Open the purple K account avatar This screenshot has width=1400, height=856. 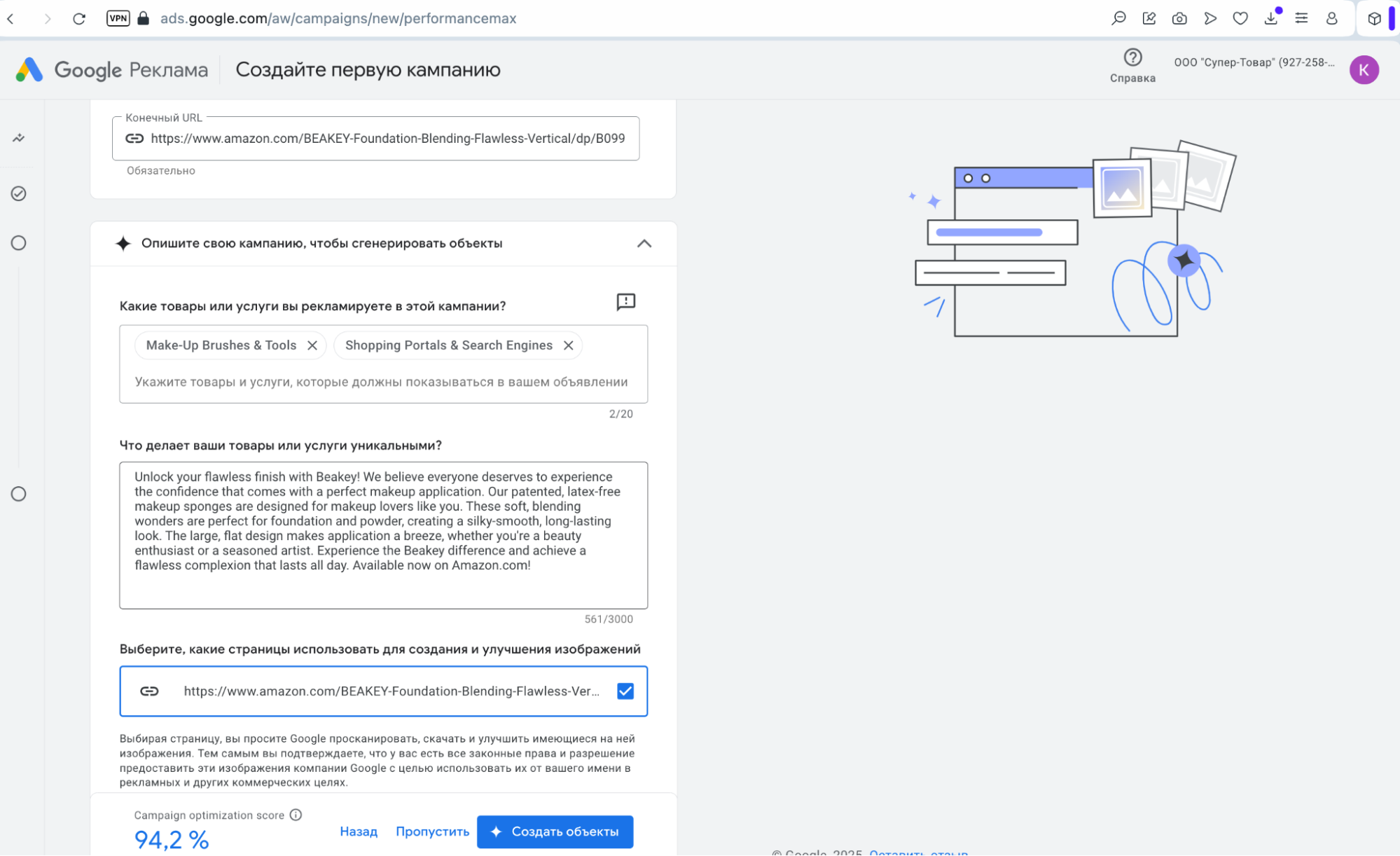coord(1364,70)
